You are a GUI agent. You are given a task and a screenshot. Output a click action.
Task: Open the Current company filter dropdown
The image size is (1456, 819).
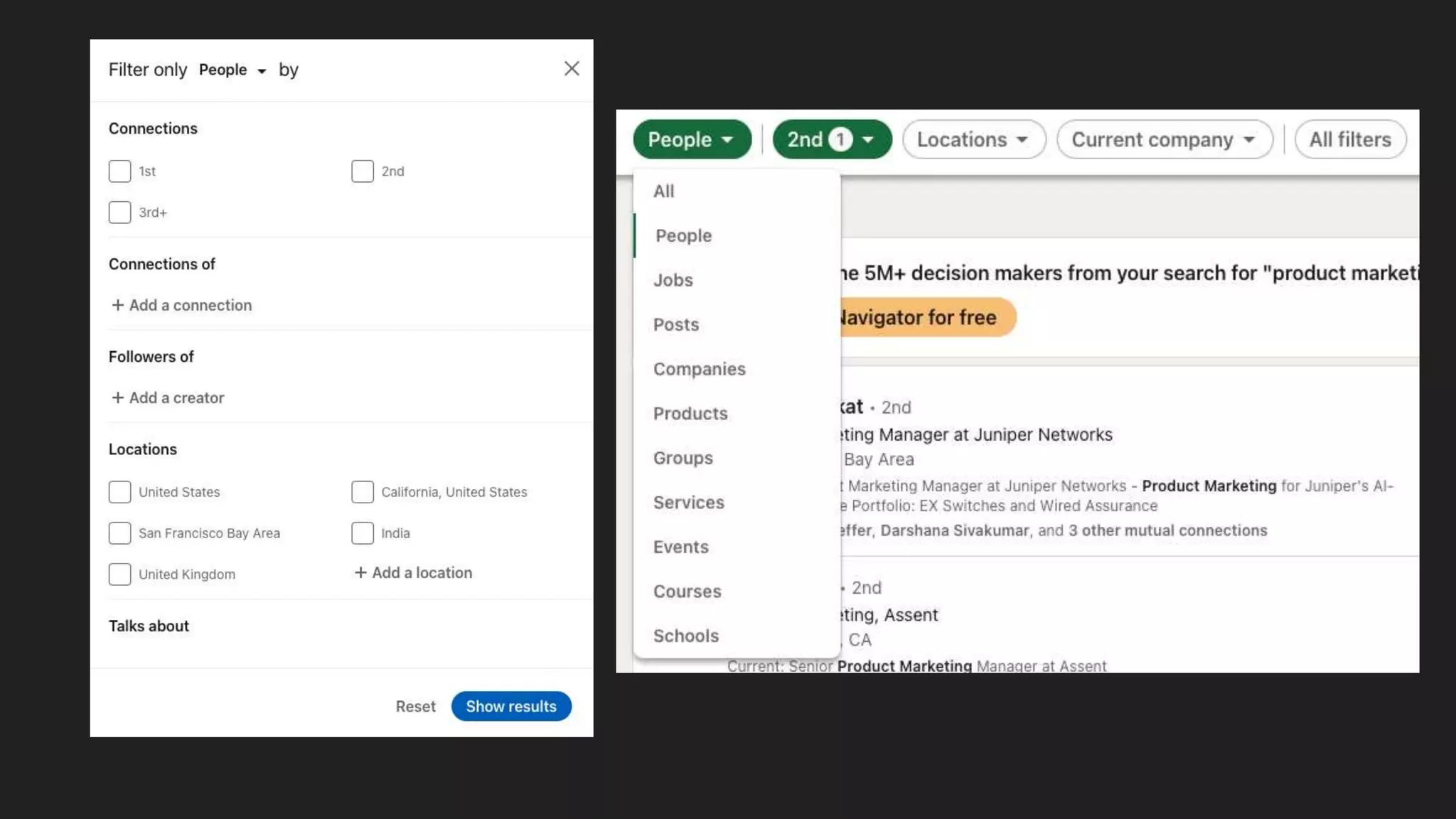[1164, 139]
